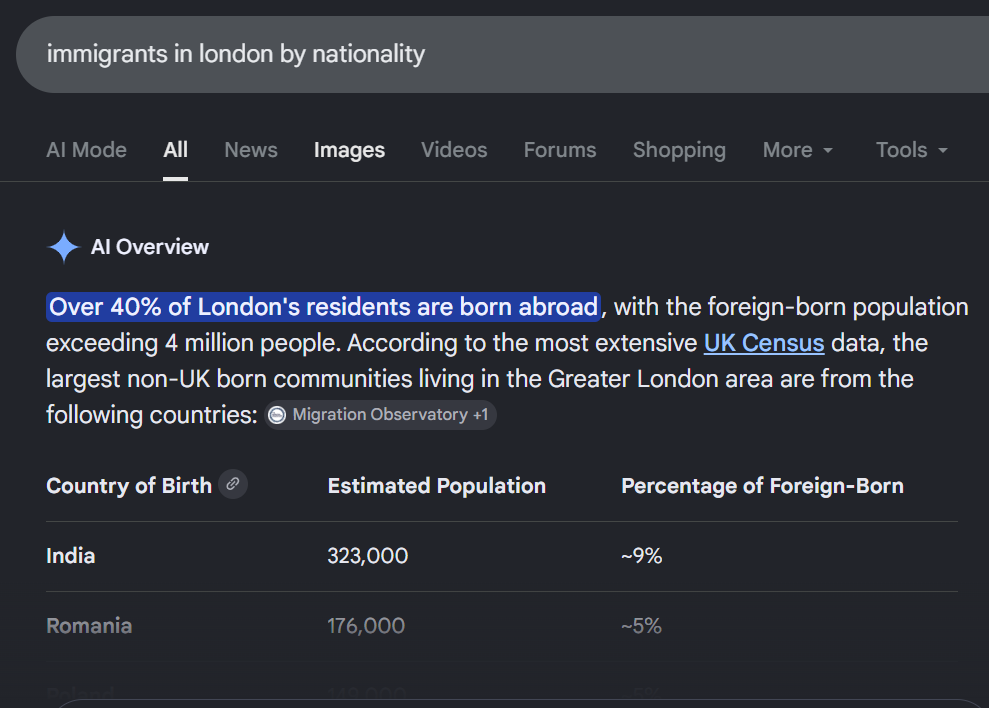
Task: Open the UK Census link
Action: point(764,343)
